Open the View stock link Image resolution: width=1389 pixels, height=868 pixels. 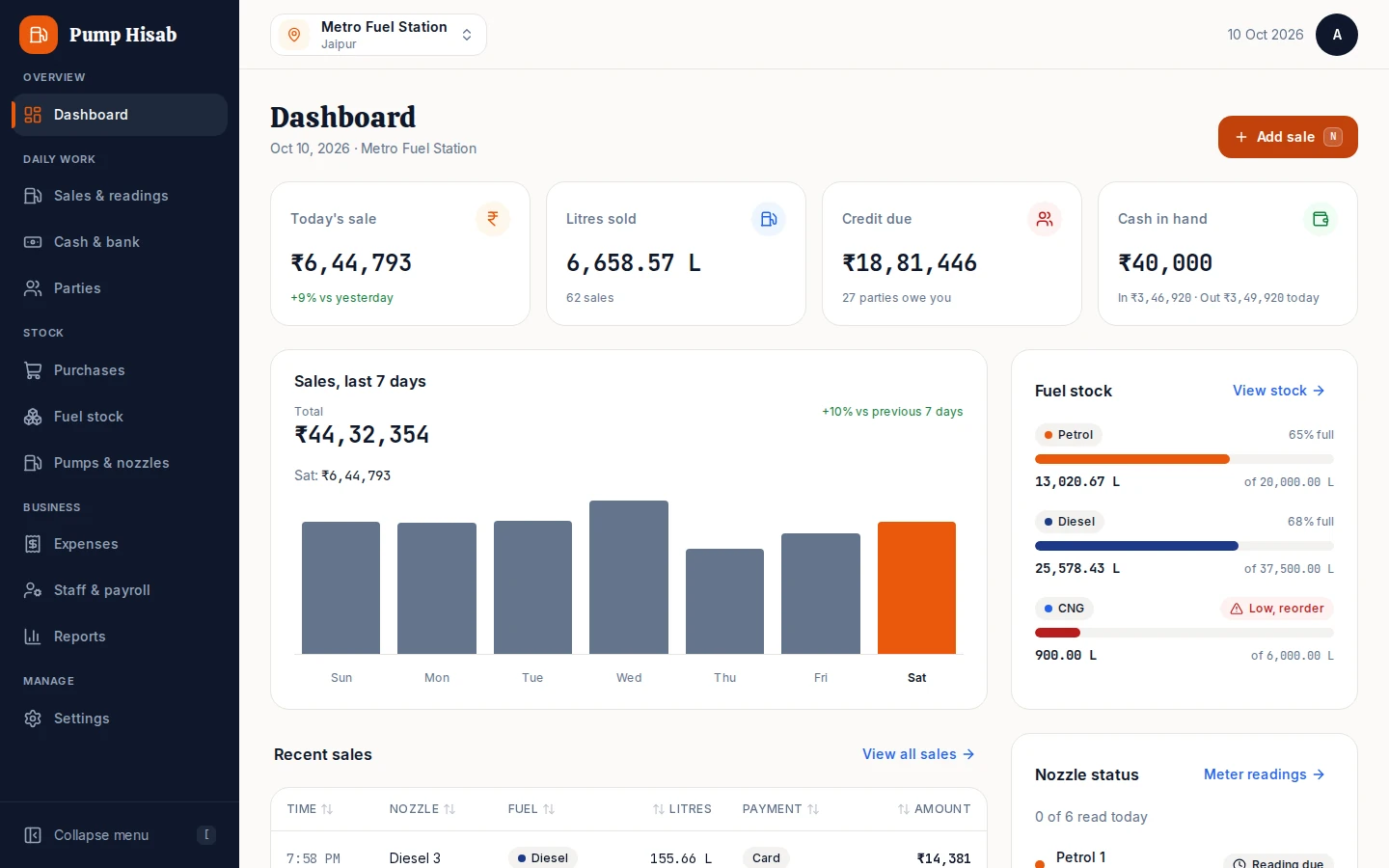[1279, 391]
